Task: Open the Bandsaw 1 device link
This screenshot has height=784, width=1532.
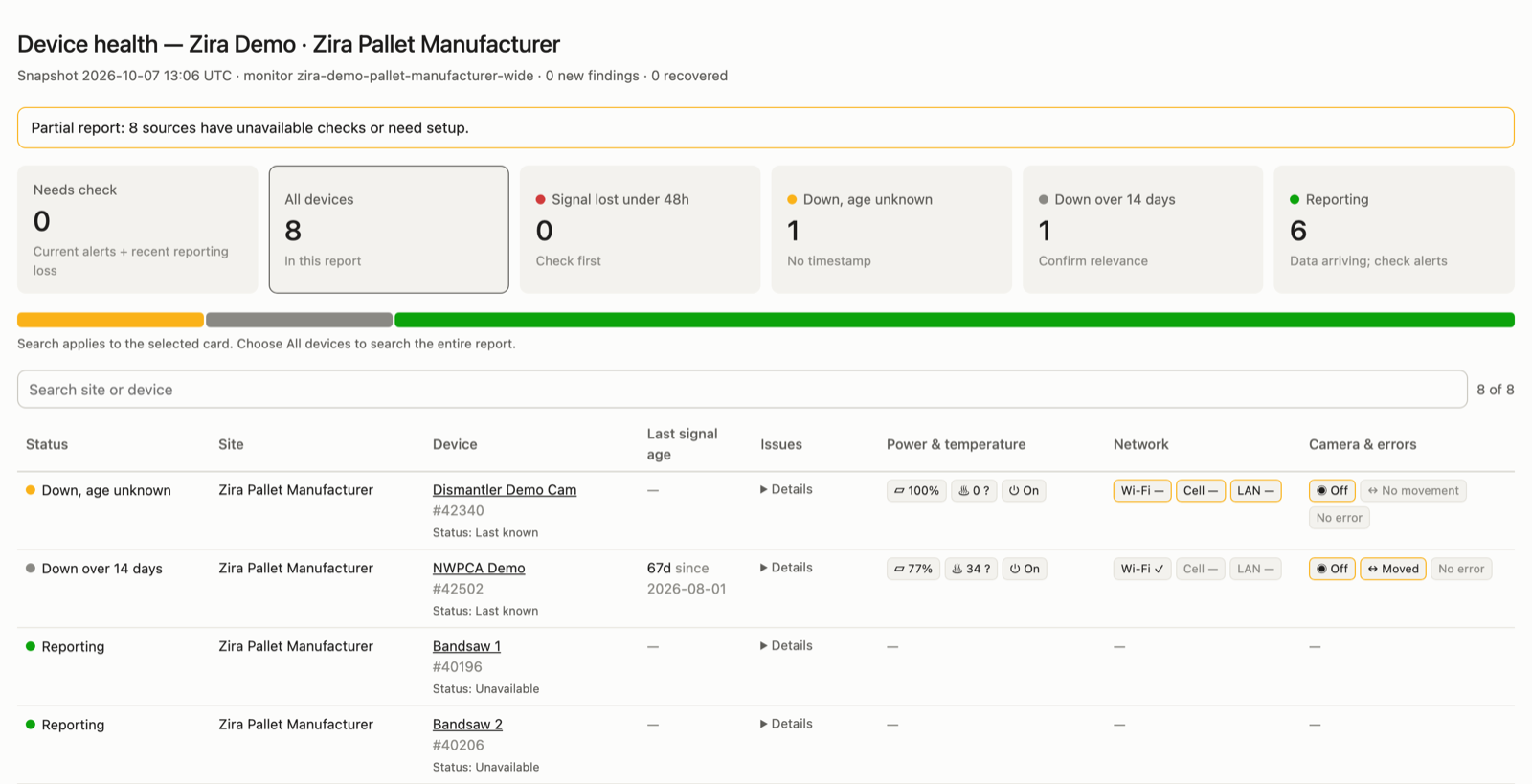Action: pyautogui.click(x=466, y=647)
